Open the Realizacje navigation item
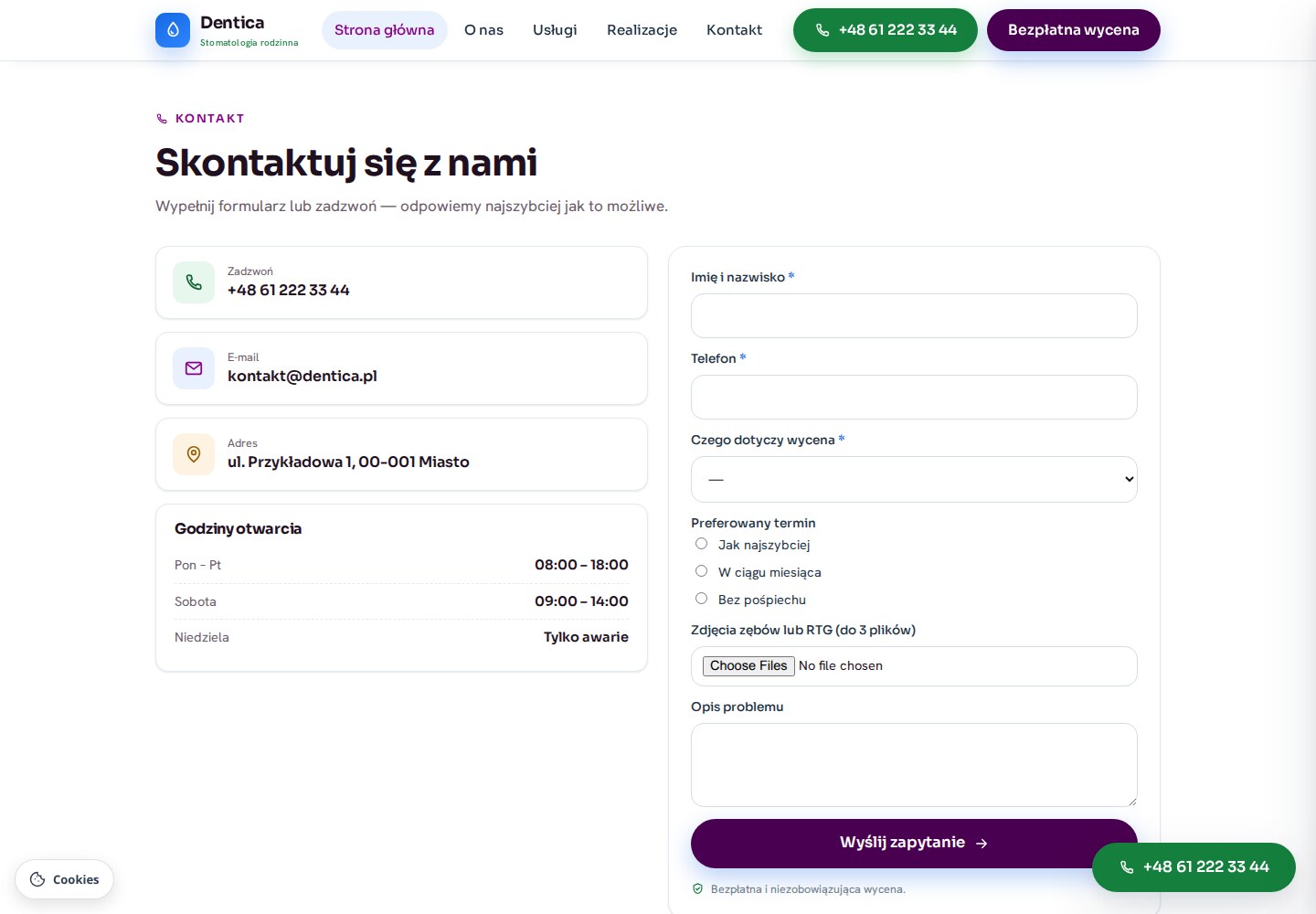 tap(642, 30)
